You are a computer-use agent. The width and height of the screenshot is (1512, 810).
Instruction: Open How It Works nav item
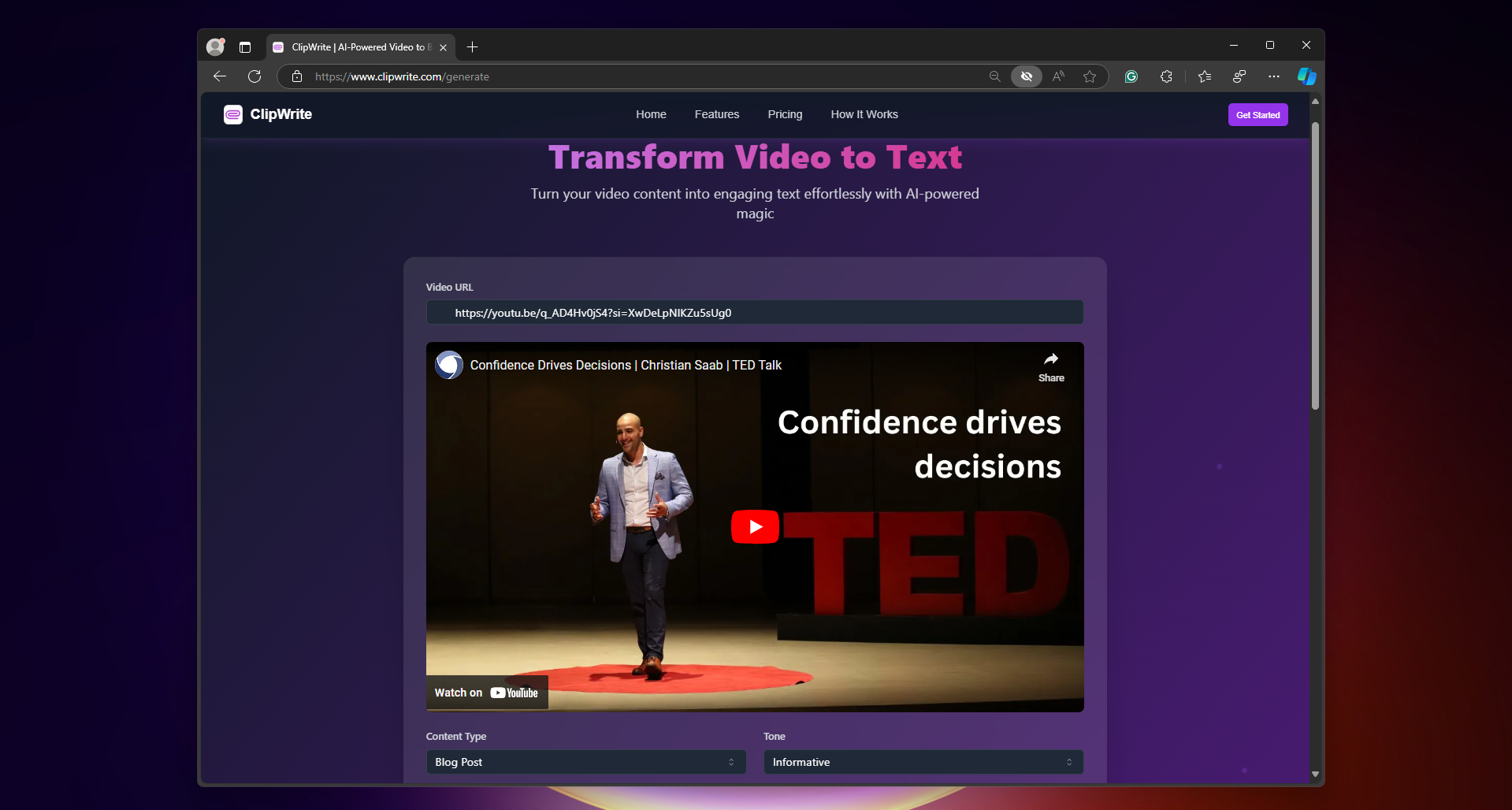point(864,114)
